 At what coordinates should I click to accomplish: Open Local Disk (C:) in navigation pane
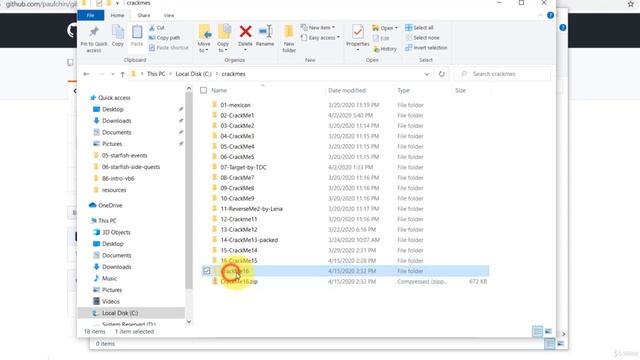[120, 313]
